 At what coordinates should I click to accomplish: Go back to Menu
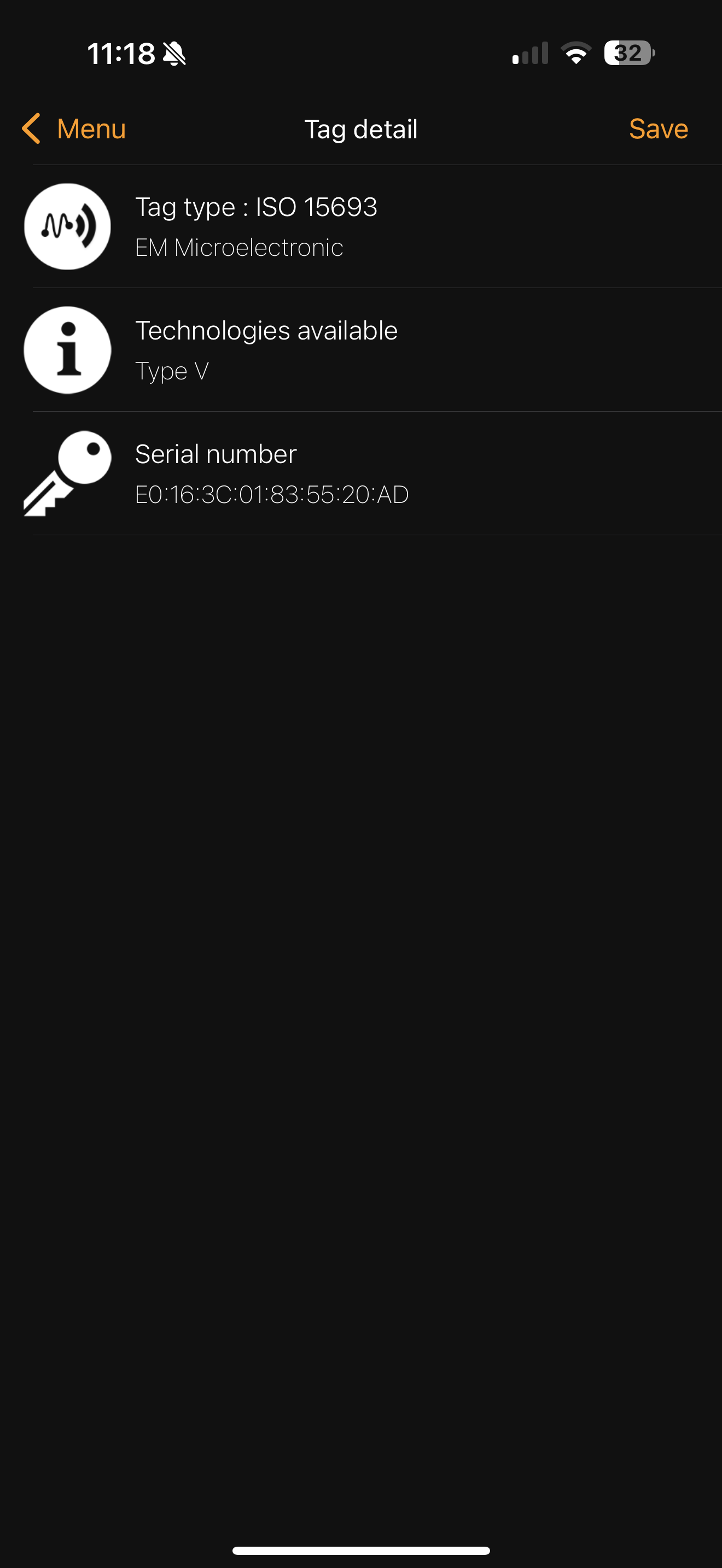point(74,128)
